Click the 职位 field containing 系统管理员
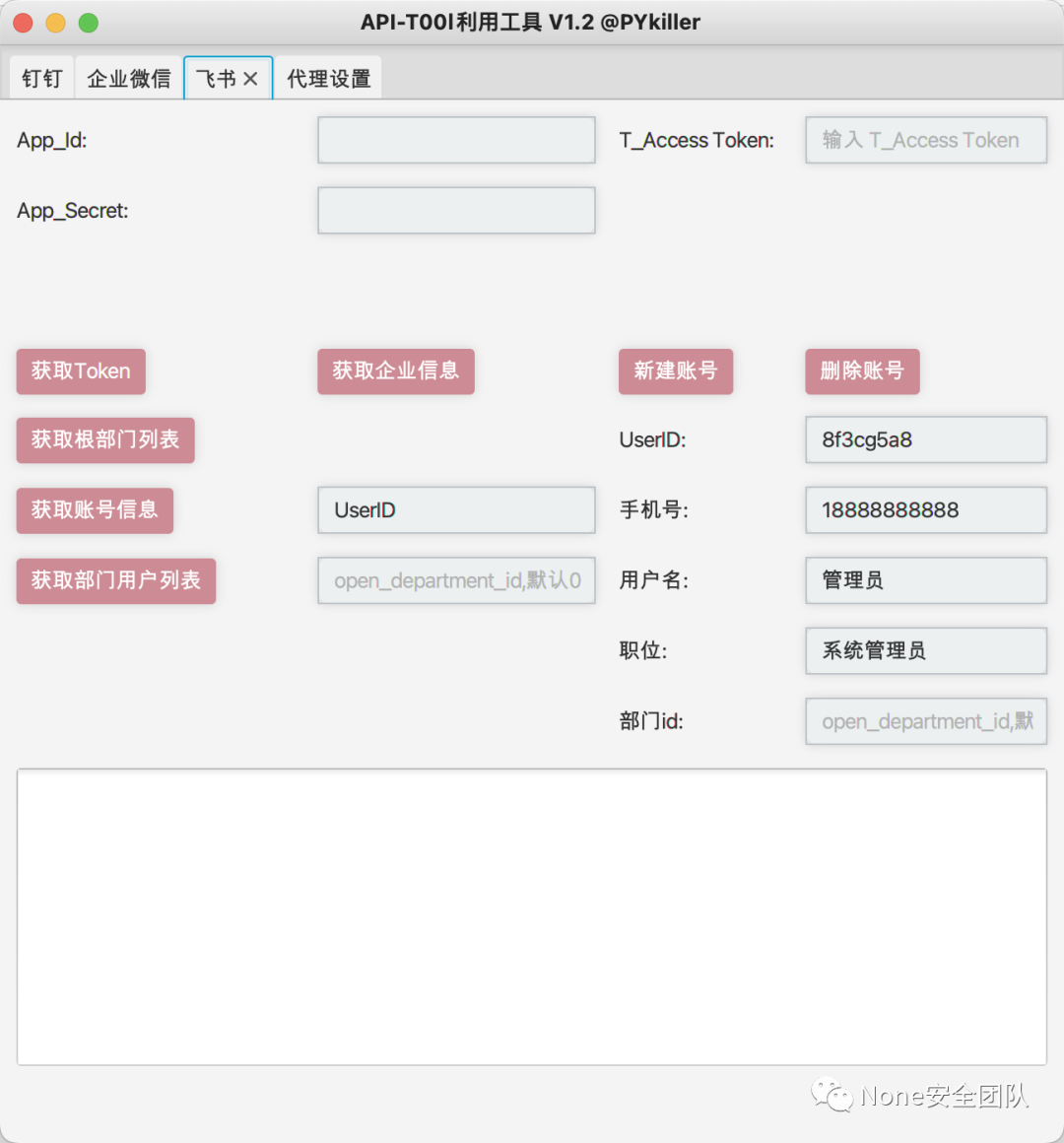The height and width of the screenshot is (1143, 1064). click(x=926, y=651)
